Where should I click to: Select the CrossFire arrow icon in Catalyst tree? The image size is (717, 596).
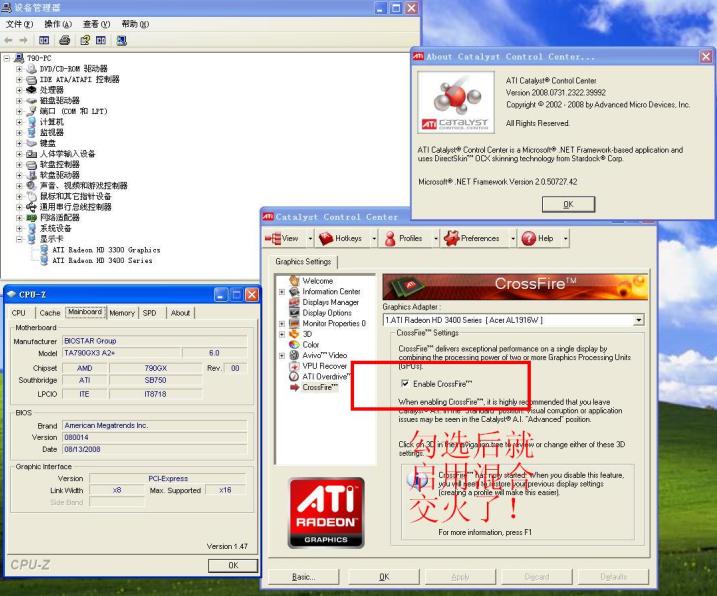[294, 387]
